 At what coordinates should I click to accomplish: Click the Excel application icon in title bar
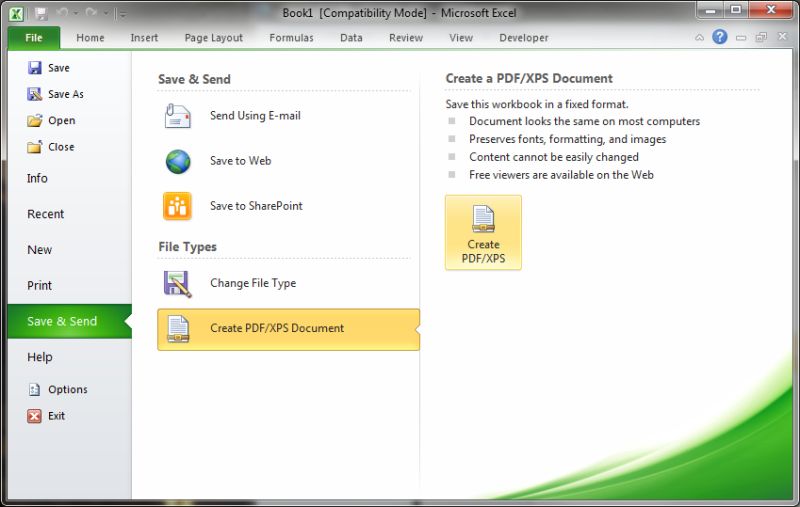(x=16, y=14)
